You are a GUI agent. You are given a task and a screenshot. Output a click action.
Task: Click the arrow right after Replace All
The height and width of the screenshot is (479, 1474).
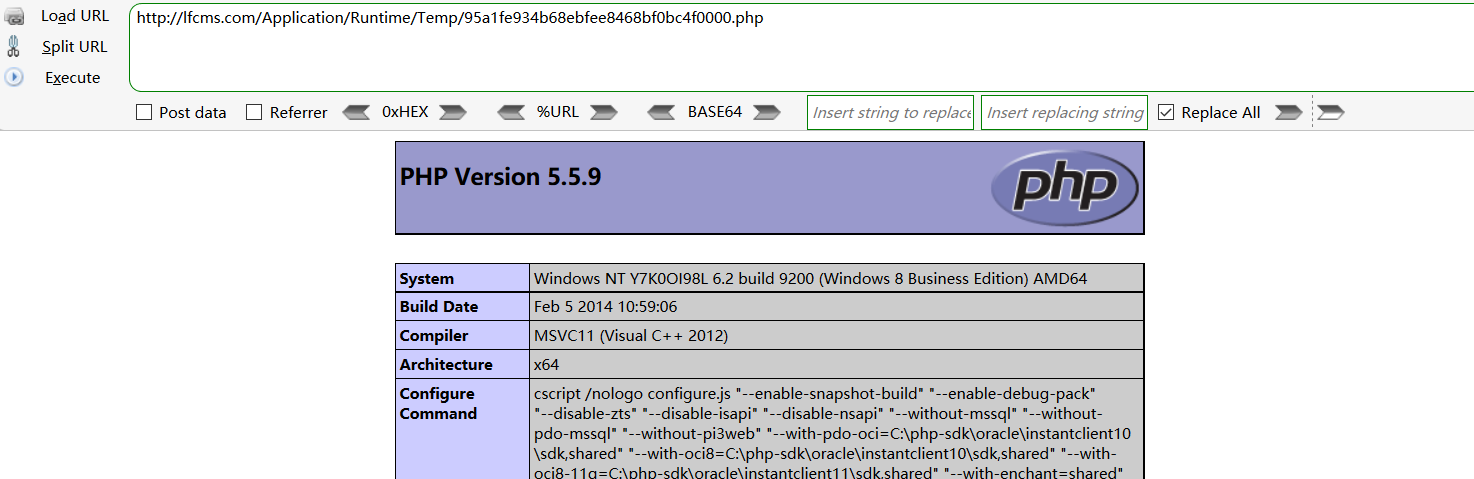(x=1288, y=112)
